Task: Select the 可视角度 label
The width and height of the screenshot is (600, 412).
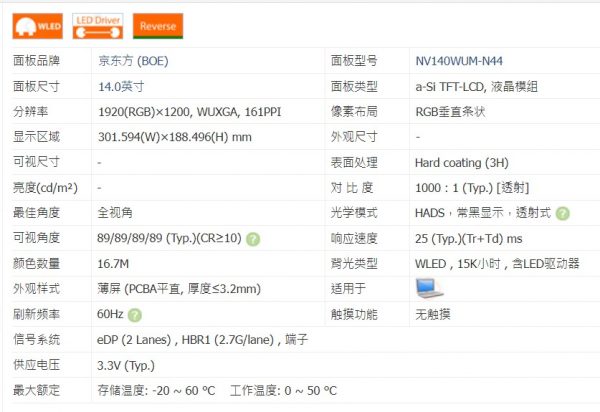Action: coord(36,238)
